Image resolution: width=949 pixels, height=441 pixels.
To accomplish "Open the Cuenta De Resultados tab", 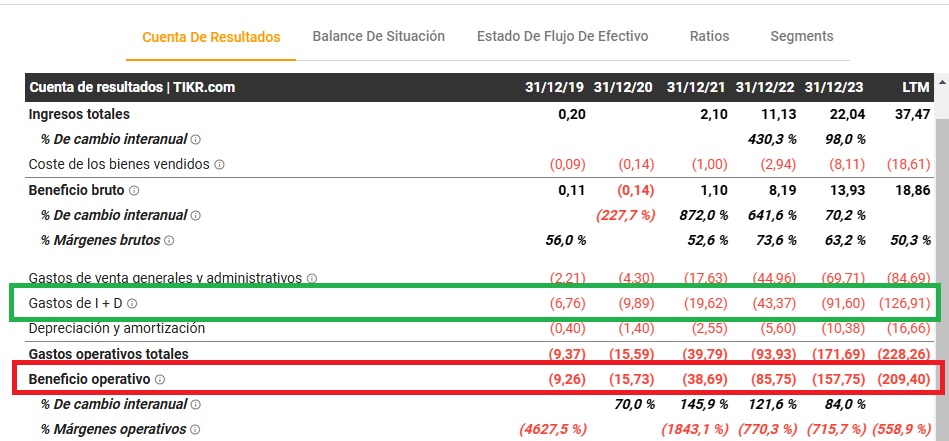I will pos(211,37).
